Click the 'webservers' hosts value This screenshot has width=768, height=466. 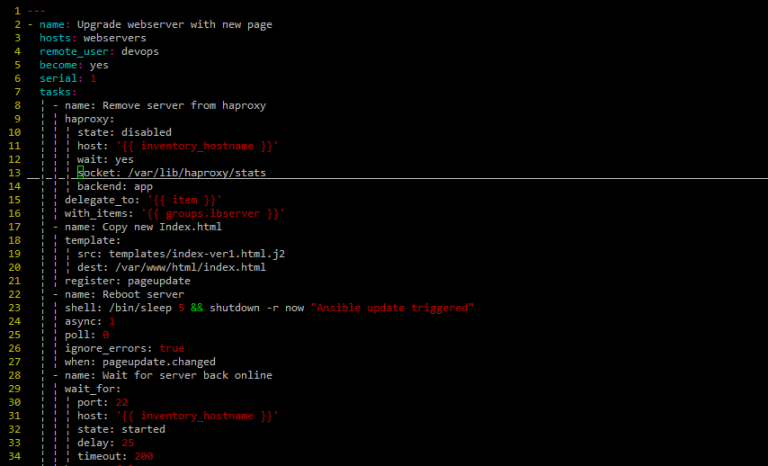(x=114, y=38)
